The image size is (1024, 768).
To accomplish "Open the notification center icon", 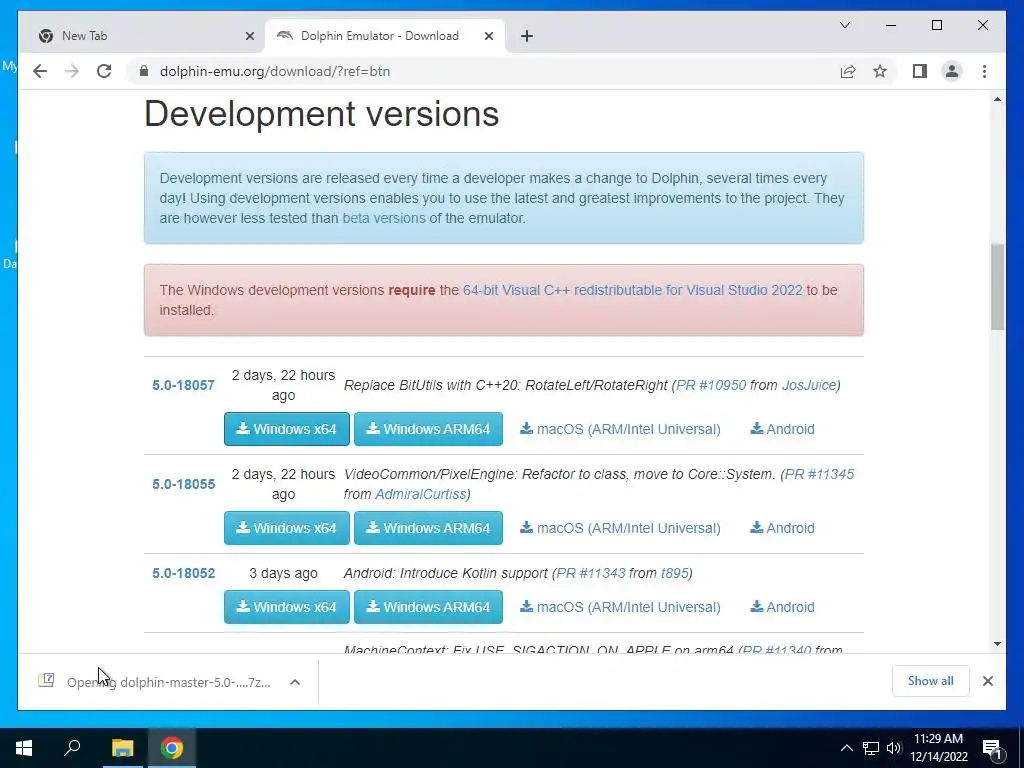I will click(992, 748).
